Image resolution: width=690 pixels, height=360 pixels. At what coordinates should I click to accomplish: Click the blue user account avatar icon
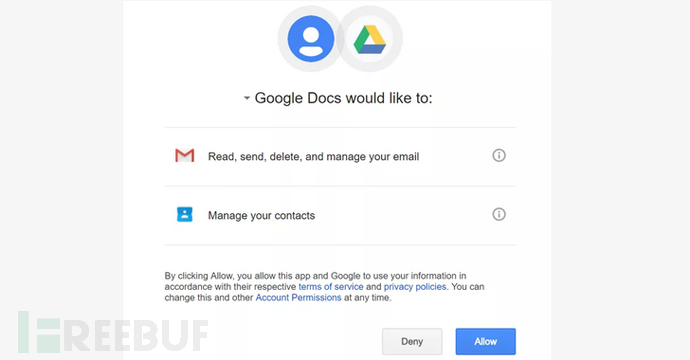pos(311,39)
